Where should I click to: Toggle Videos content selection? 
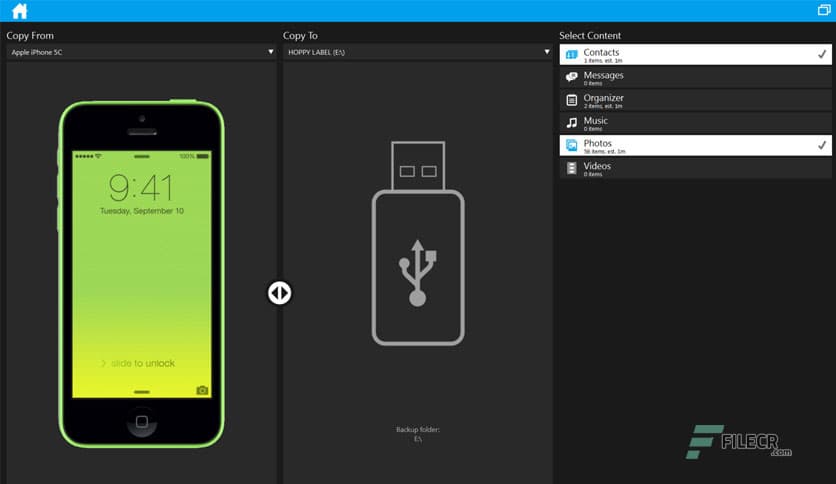coord(695,168)
